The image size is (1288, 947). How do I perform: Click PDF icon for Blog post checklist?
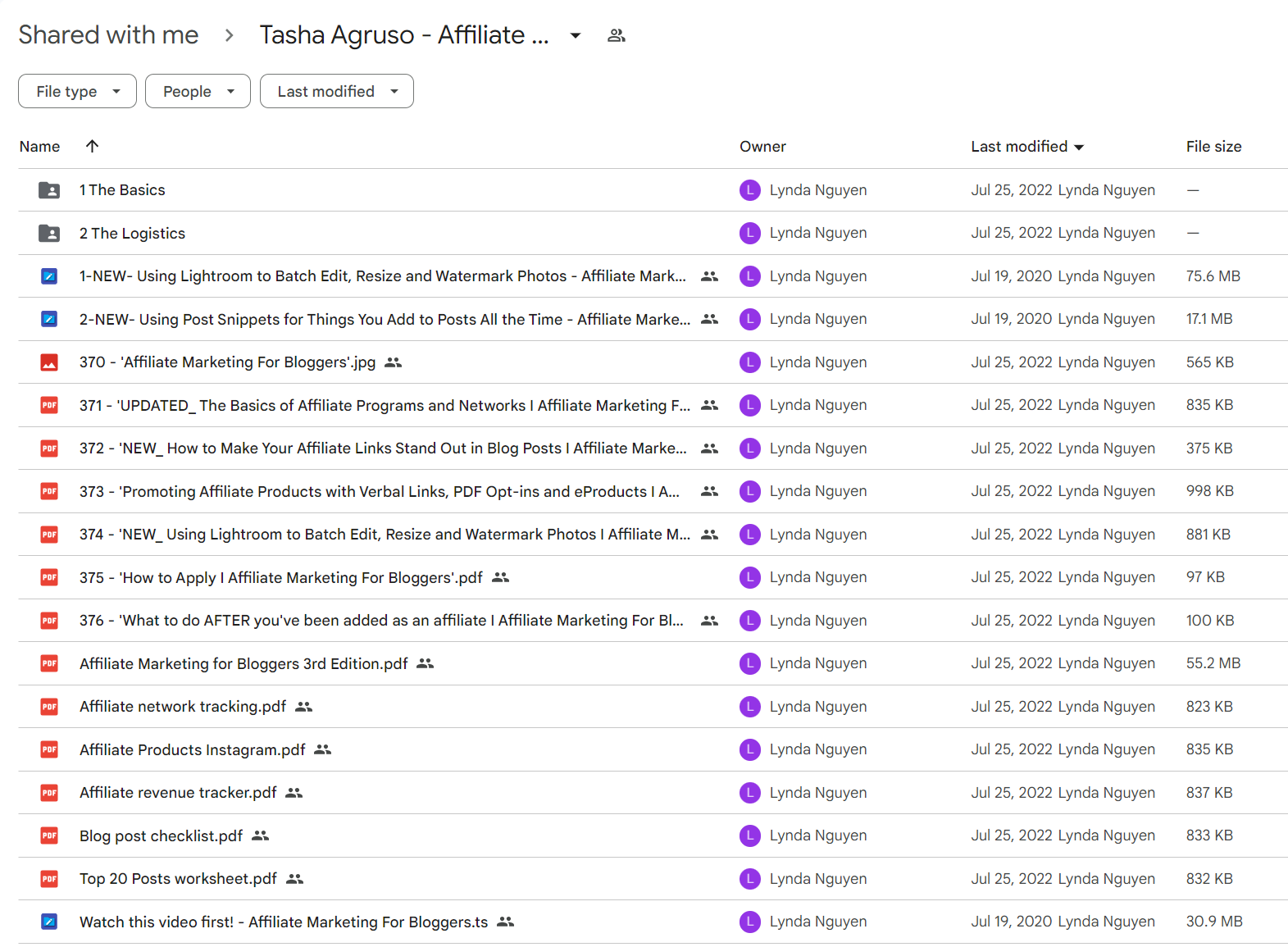pyautogui.click(x=49, y=835)
